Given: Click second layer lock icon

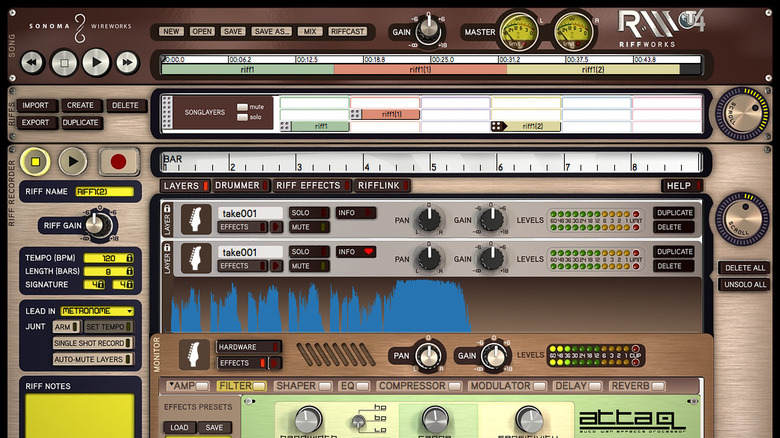Looking at the screenshot, I should click(x=167, y=247).
